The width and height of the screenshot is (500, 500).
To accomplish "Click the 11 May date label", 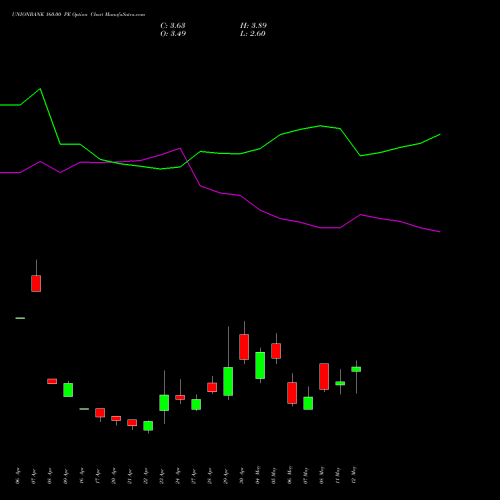I will pyautogui.click(x=338, y=475).
